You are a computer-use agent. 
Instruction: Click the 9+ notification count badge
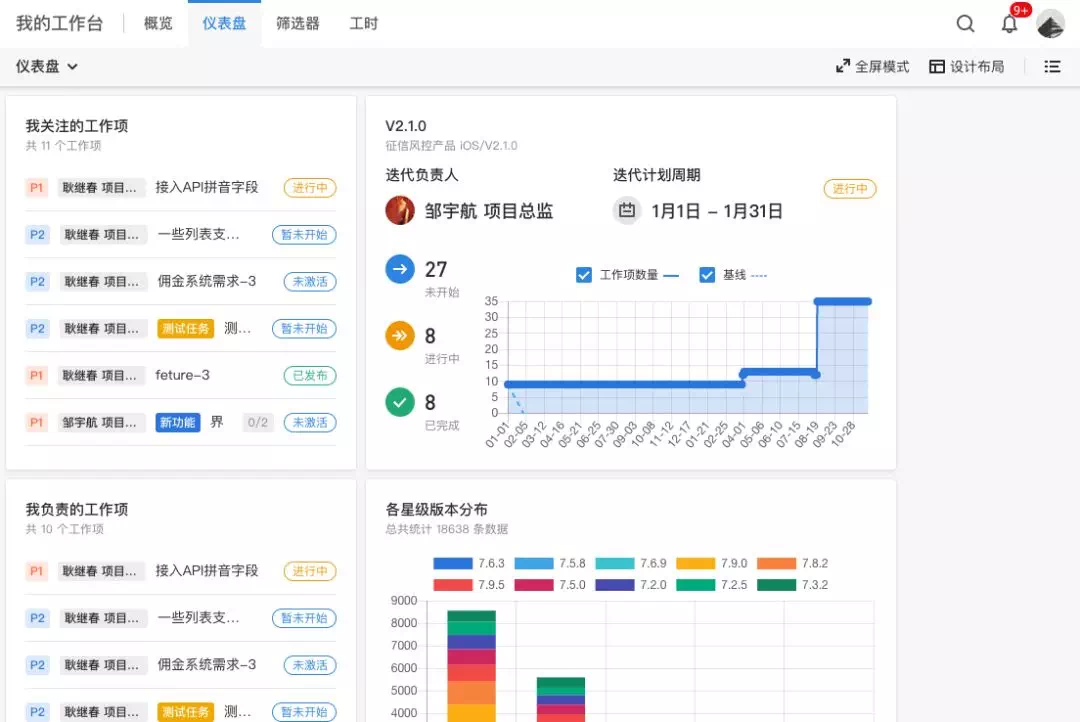tap(1021, 10)
